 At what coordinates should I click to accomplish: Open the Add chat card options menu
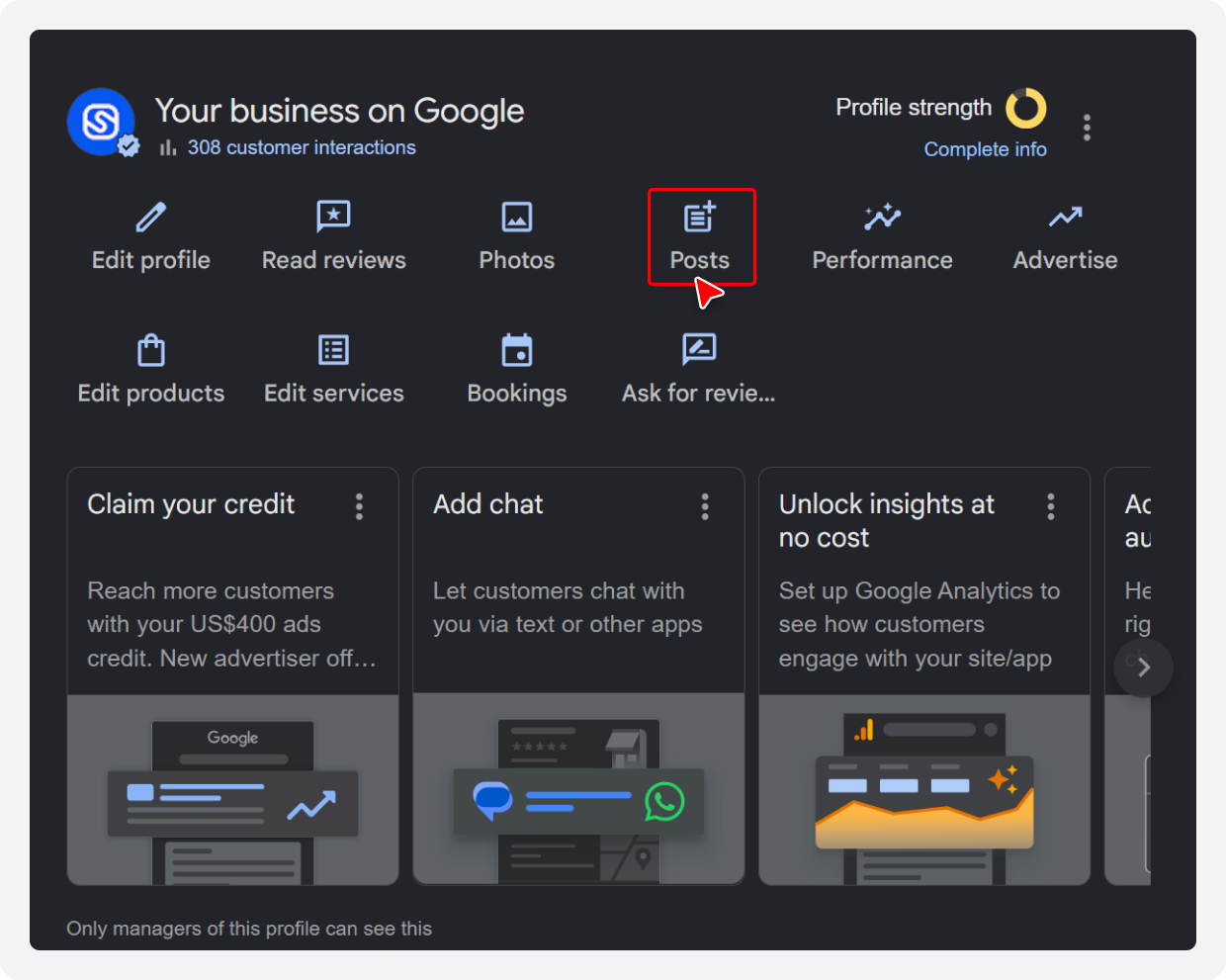[705, 506]
